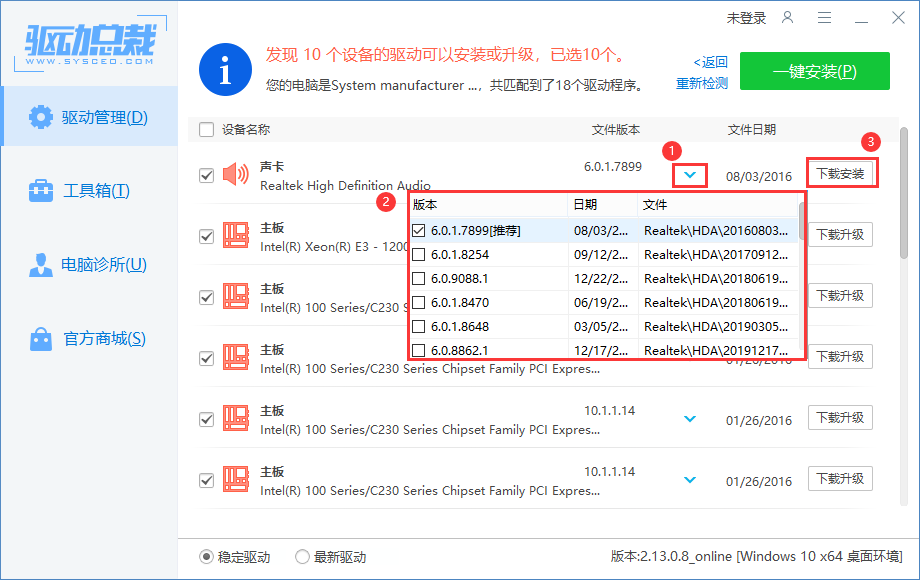
Task: Click the official store shopping bag icon
Action: point(40,338)
